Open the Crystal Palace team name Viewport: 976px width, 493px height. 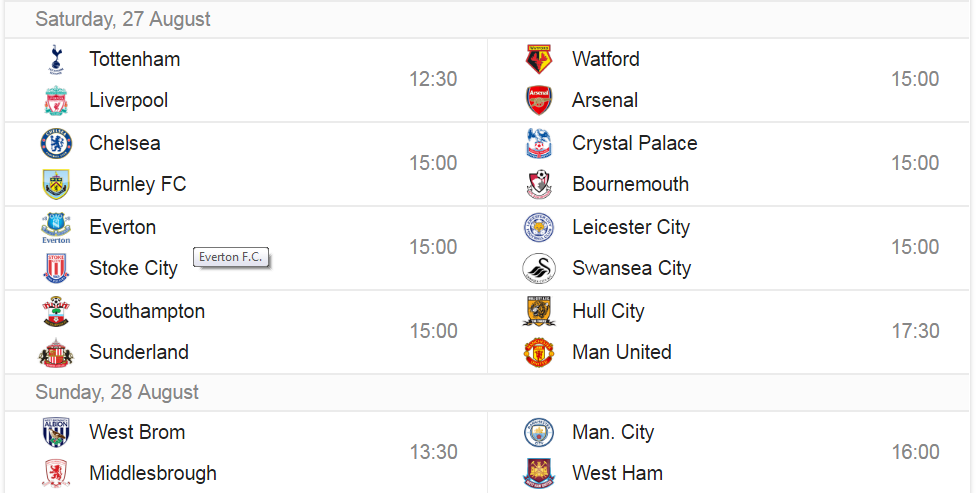coord(634,143)
